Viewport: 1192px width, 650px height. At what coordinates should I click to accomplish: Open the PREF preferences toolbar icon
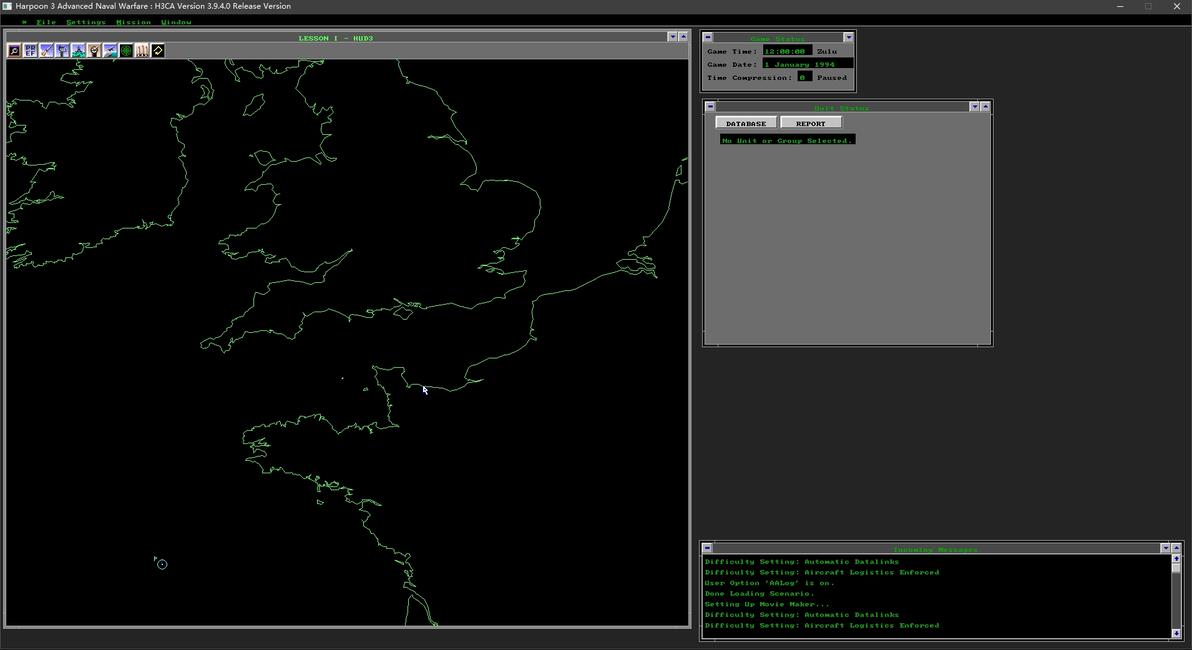coord(30,51)
